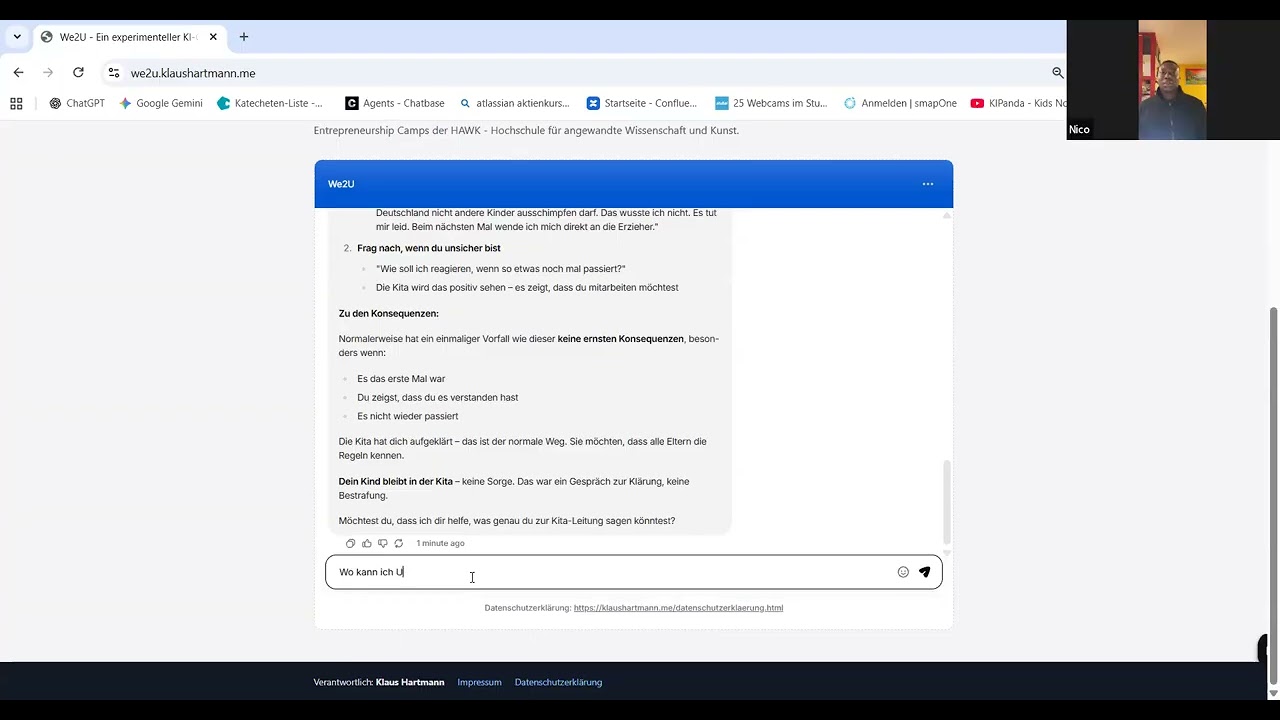Open the 25 Webcams bookmark

[771, 103]
